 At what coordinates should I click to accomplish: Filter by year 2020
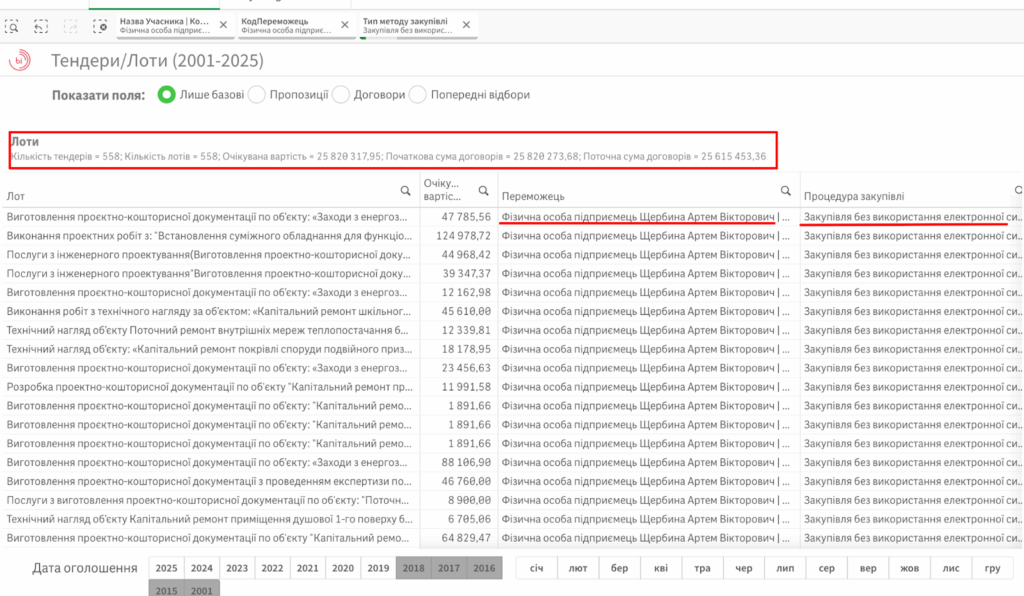click(x=343, y=568)
